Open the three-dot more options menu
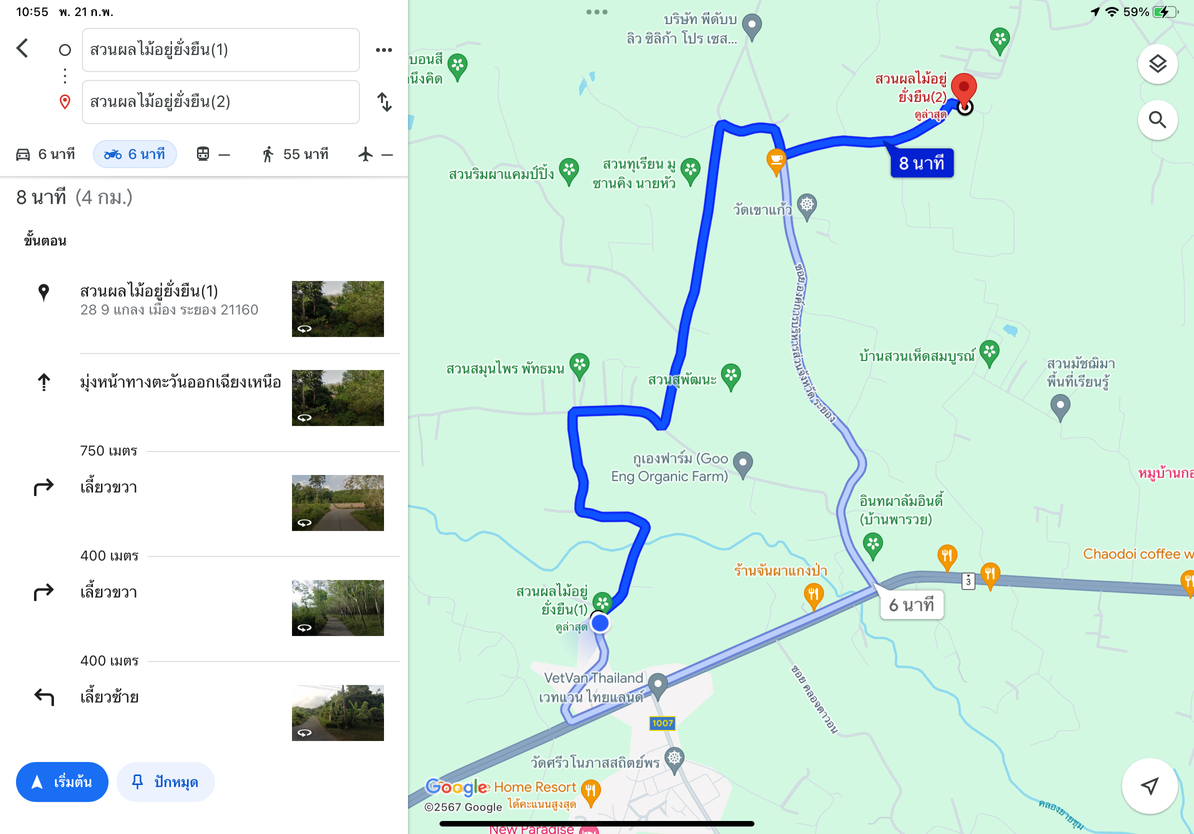The width and height of the screenshot is (1194, 834). point(384,50)
